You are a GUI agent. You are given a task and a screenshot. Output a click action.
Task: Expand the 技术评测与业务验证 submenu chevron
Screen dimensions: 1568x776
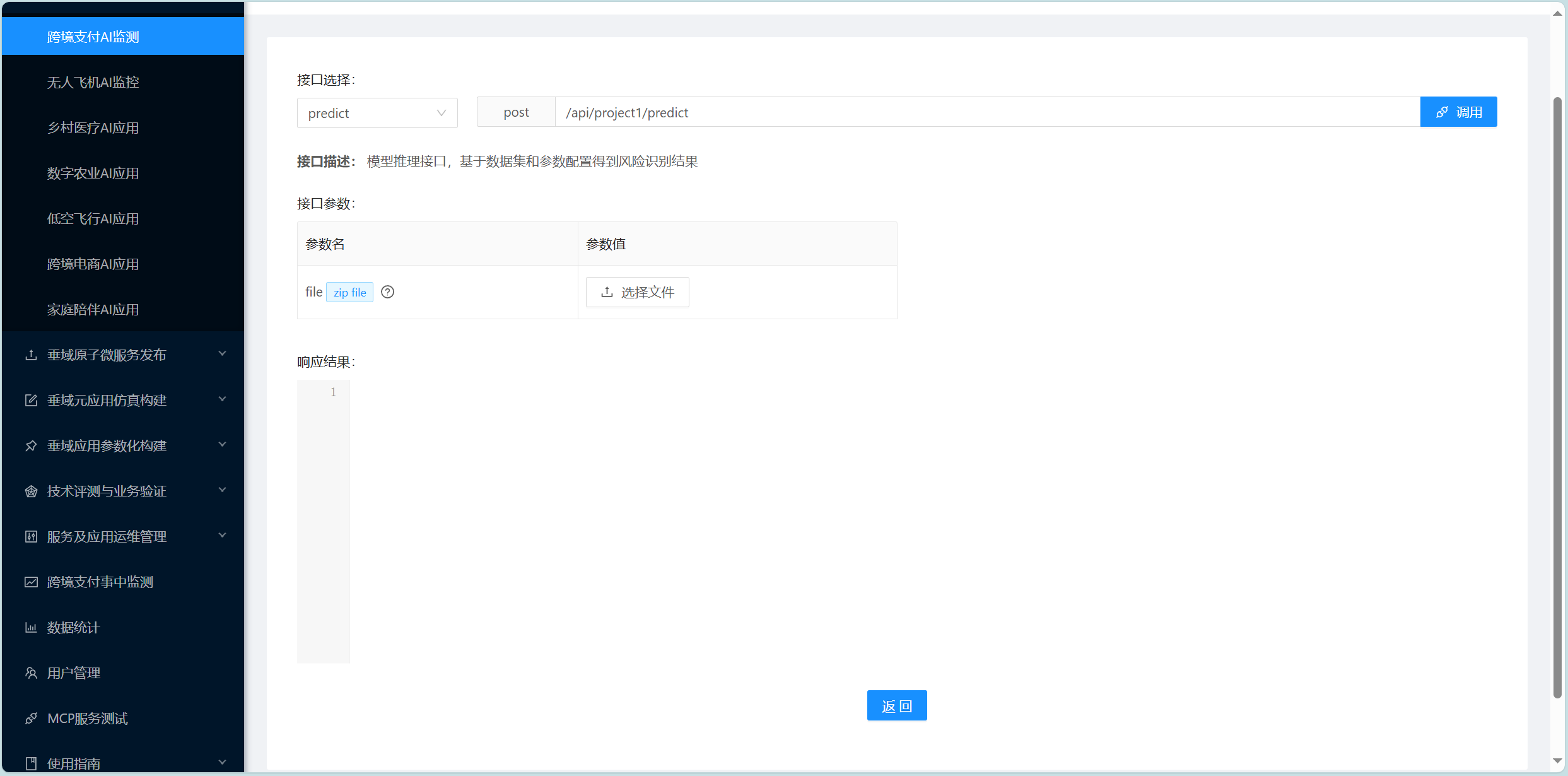pos(222,490)
